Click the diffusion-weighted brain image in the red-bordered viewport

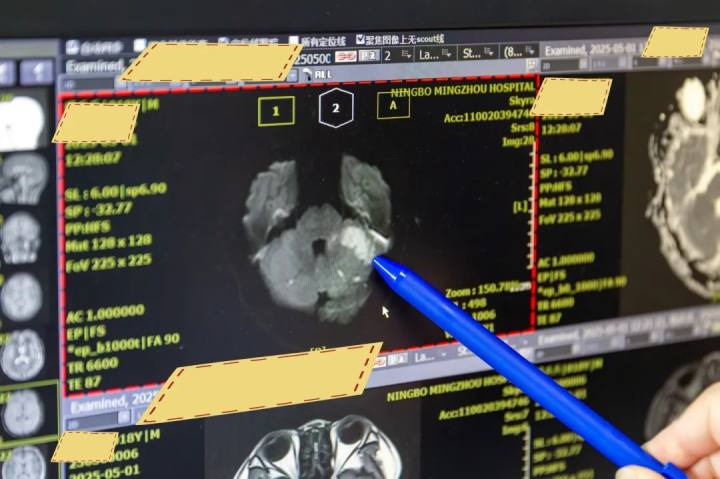pyautogui.click(x=318, y=239)
